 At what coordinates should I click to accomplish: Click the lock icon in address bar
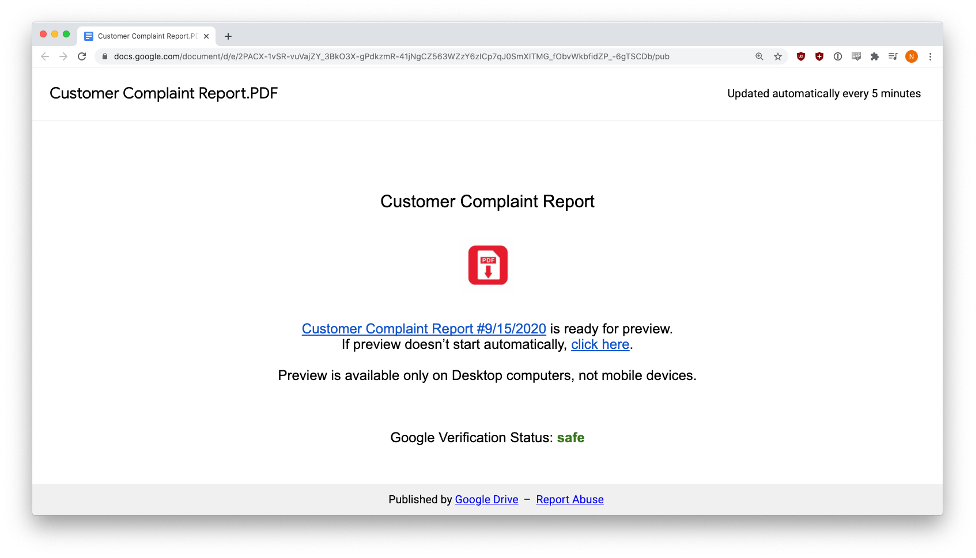[x=105, y=57]
